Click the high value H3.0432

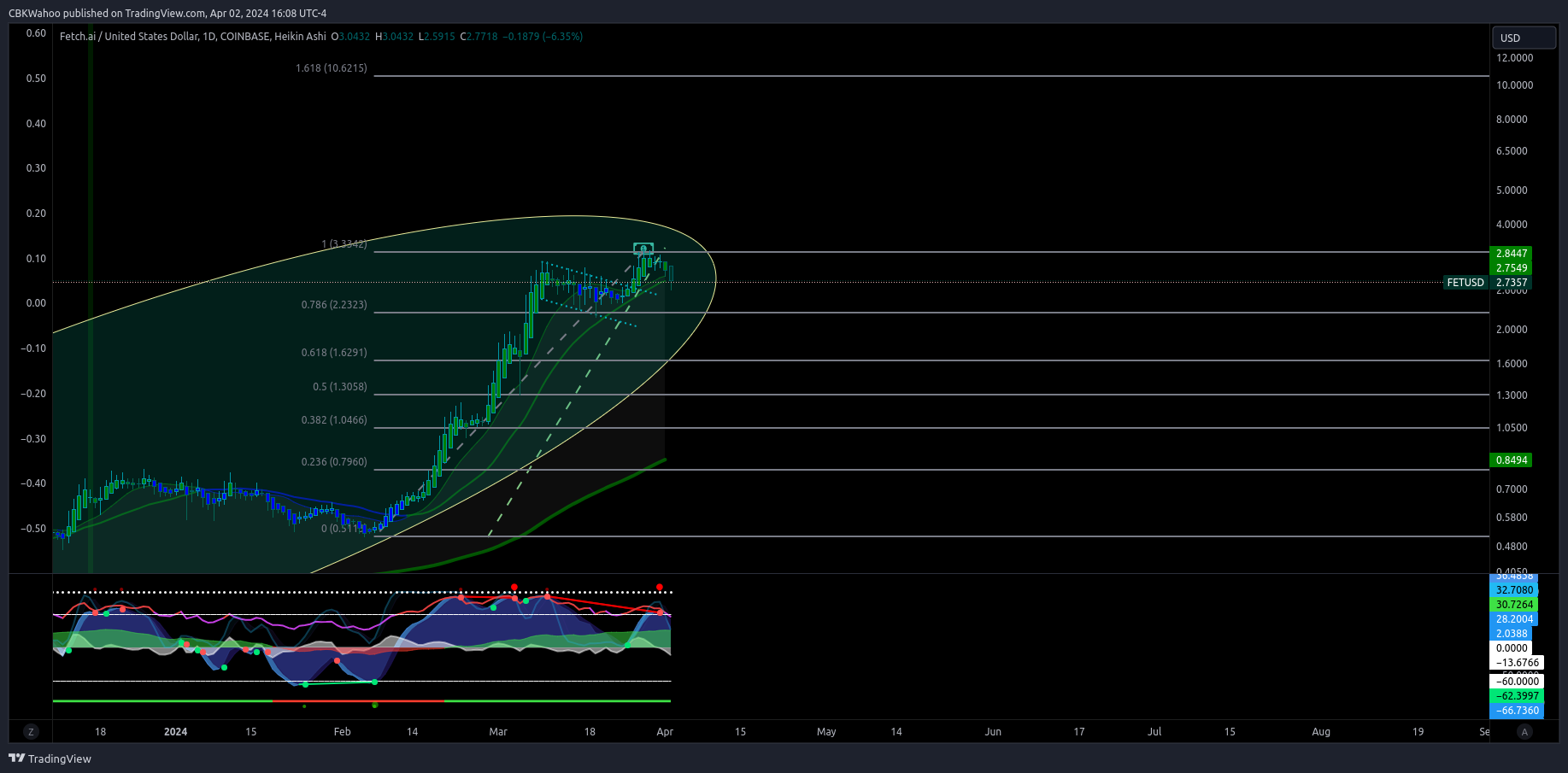394,37
